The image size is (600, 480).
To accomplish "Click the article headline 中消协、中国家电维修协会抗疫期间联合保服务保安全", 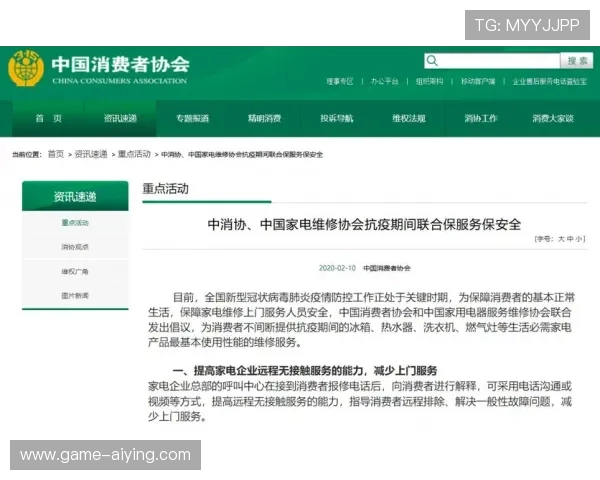I will tap(364, 224).
